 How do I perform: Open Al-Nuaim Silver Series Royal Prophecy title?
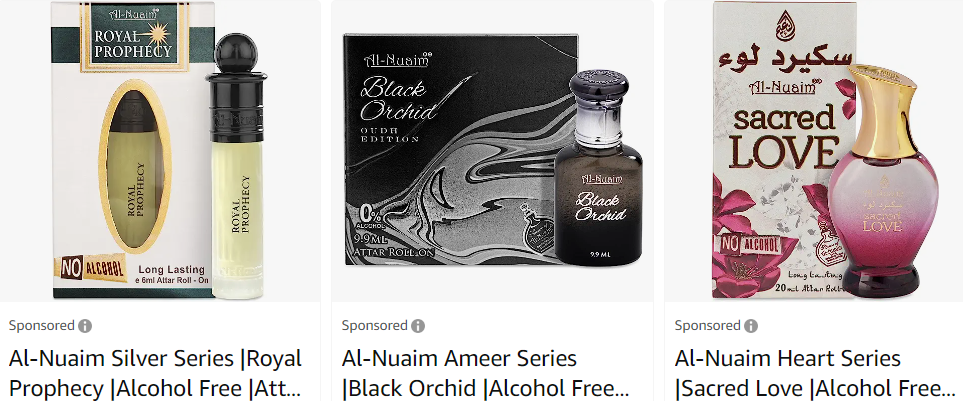tap(155, 373)
